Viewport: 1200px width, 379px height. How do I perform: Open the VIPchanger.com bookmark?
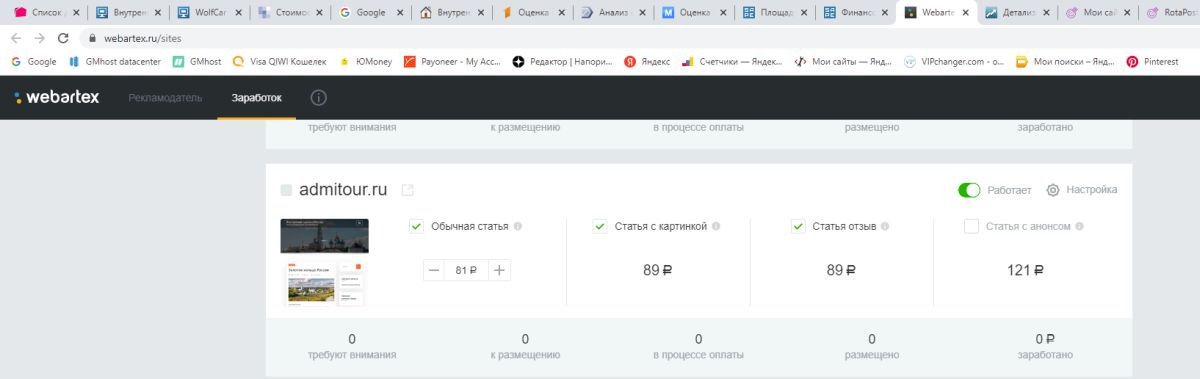coord(953,61)
